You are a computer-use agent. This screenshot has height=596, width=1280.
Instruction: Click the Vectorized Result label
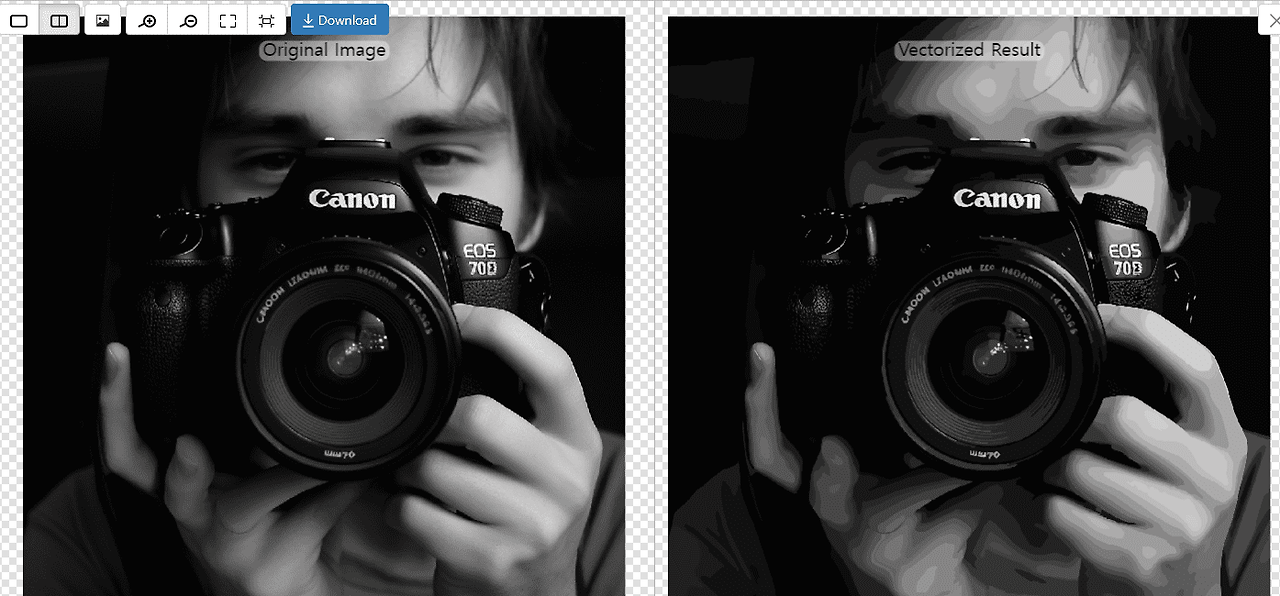pyautogui.click(x=969, y=50)
